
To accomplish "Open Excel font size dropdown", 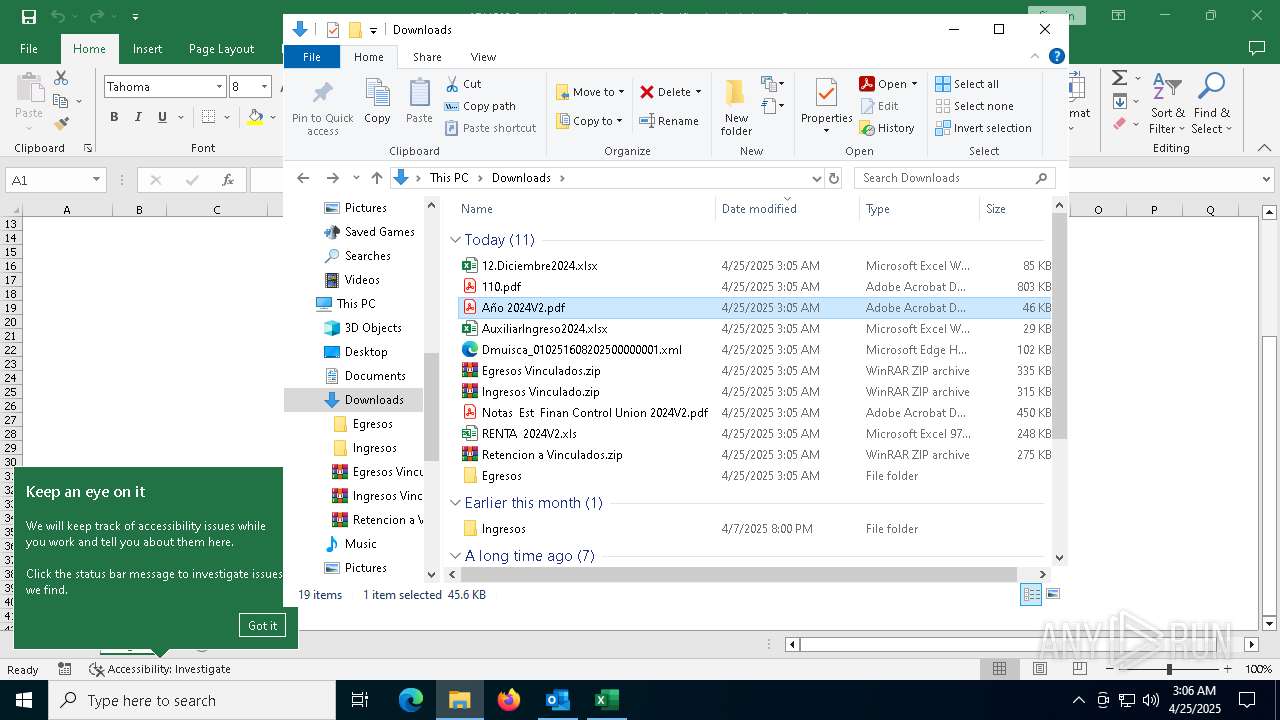I will 264,87.
